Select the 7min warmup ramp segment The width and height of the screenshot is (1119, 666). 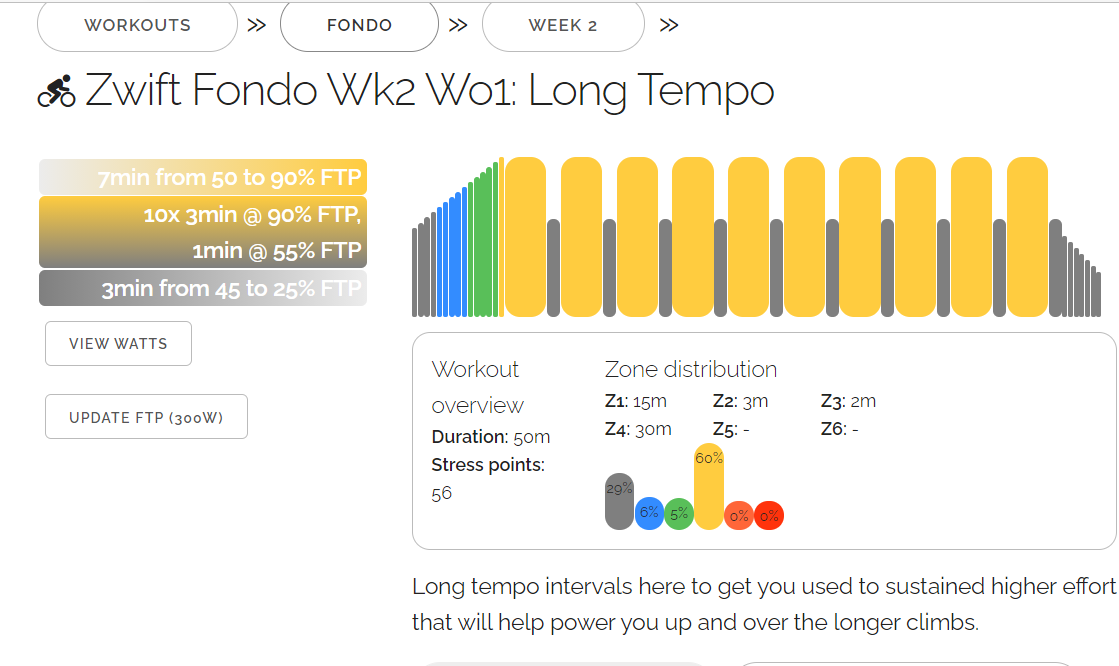tap(203, 177)
